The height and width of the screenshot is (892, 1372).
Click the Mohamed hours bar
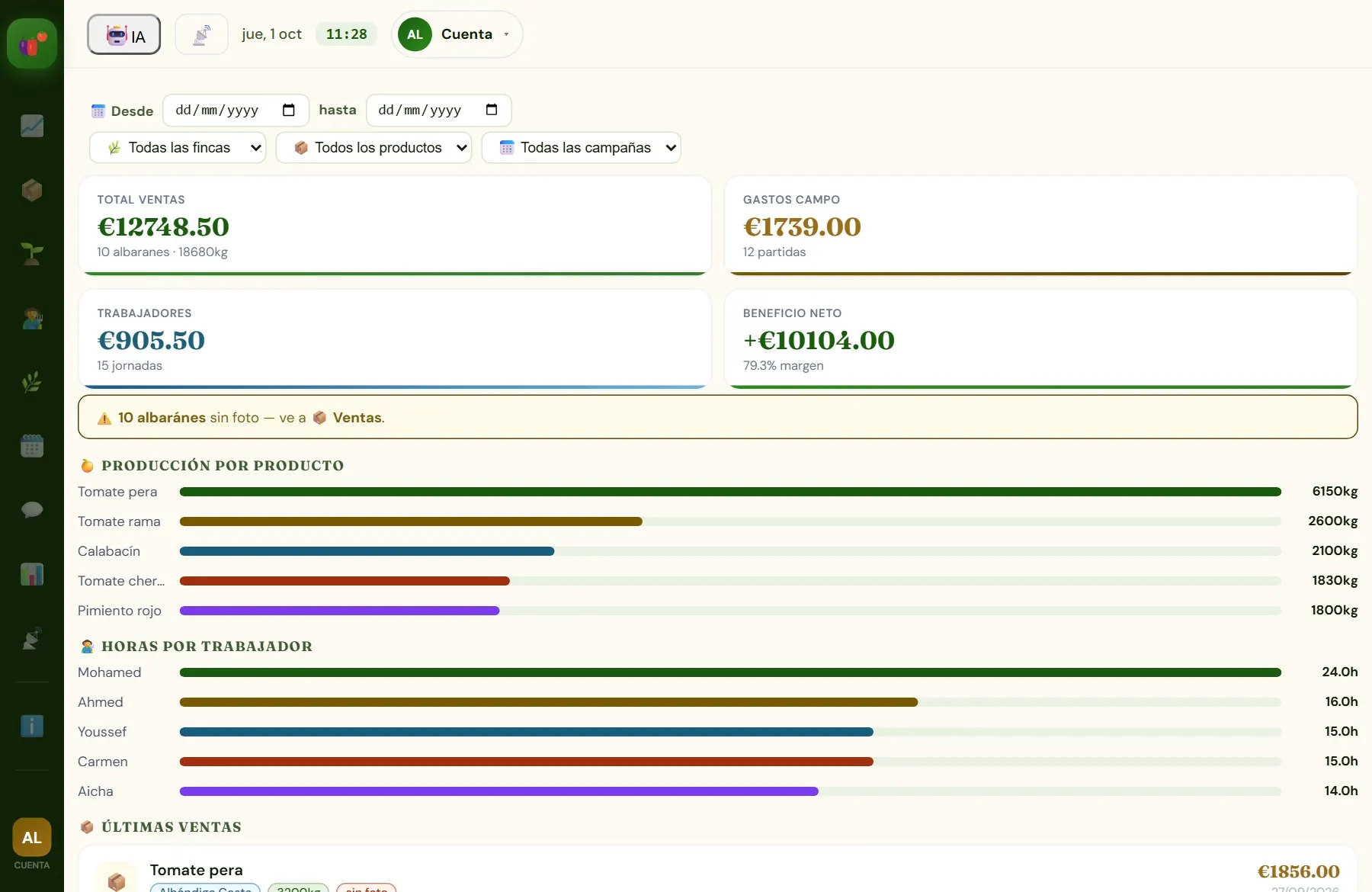(x=730, y=672)
